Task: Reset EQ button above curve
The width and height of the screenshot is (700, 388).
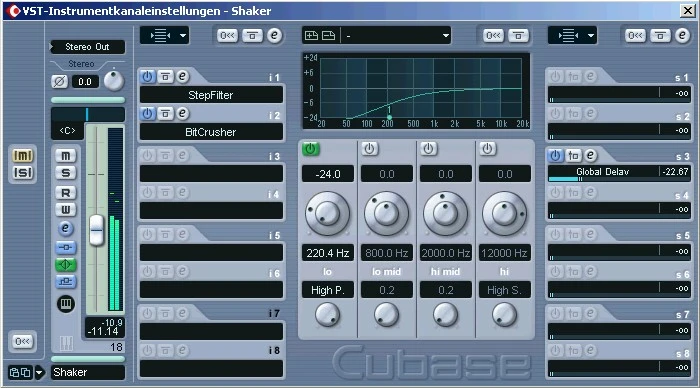Action: pos(493,35)
